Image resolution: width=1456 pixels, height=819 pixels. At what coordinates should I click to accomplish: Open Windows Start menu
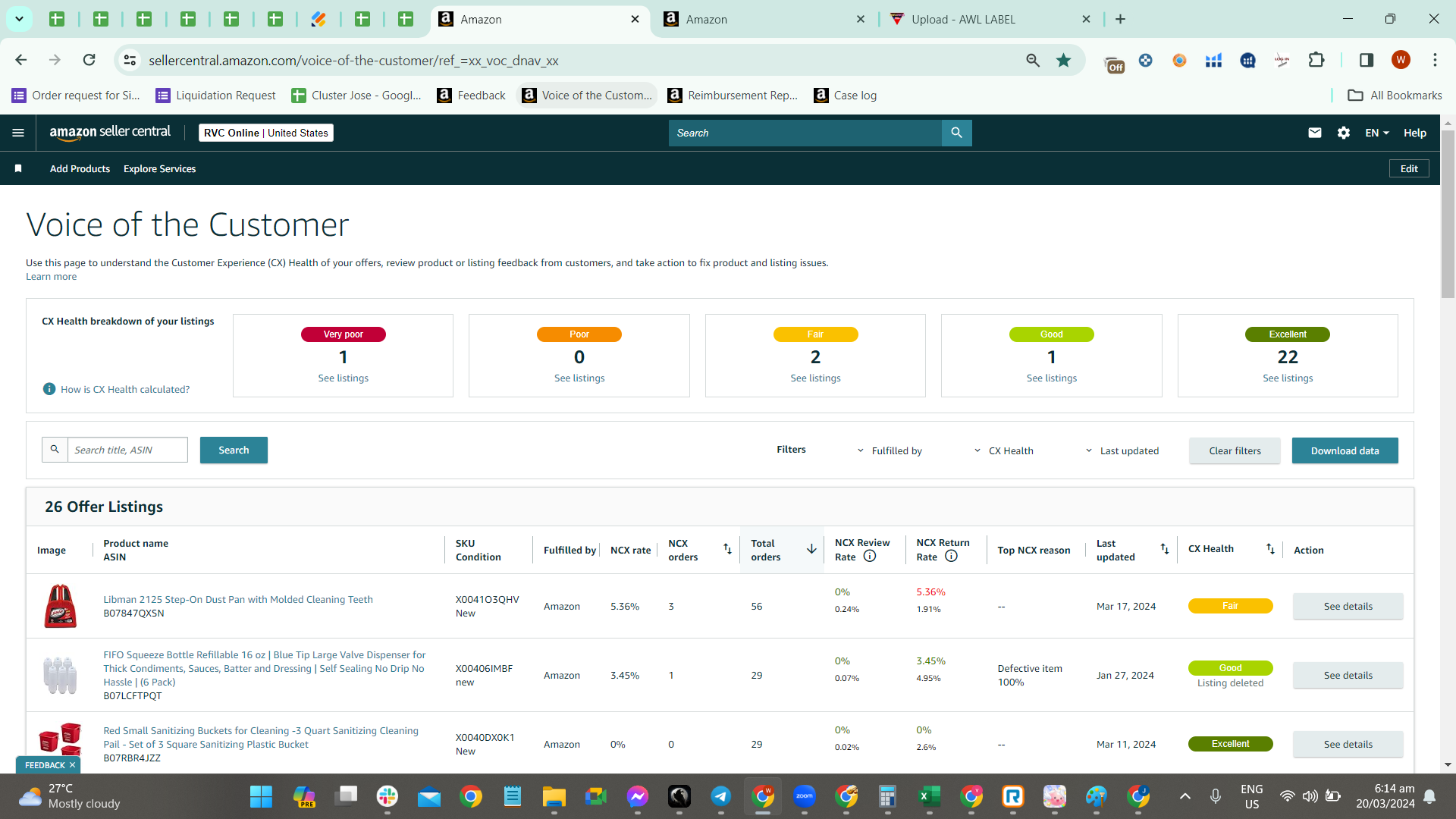click(x=261, y=796)
